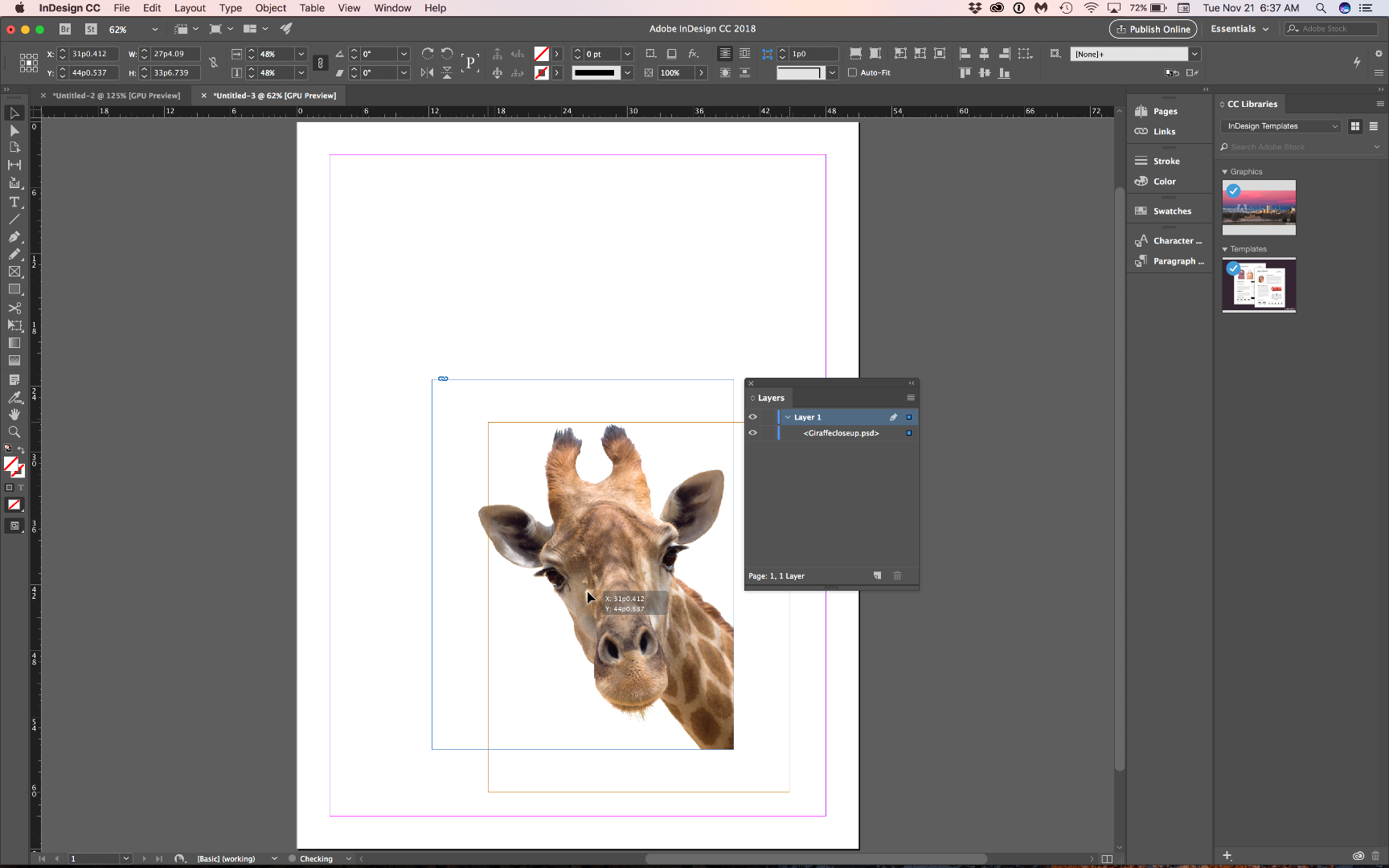Open the InDesign Templates library dropdown
The image size is (1389, 868).
1281,126
